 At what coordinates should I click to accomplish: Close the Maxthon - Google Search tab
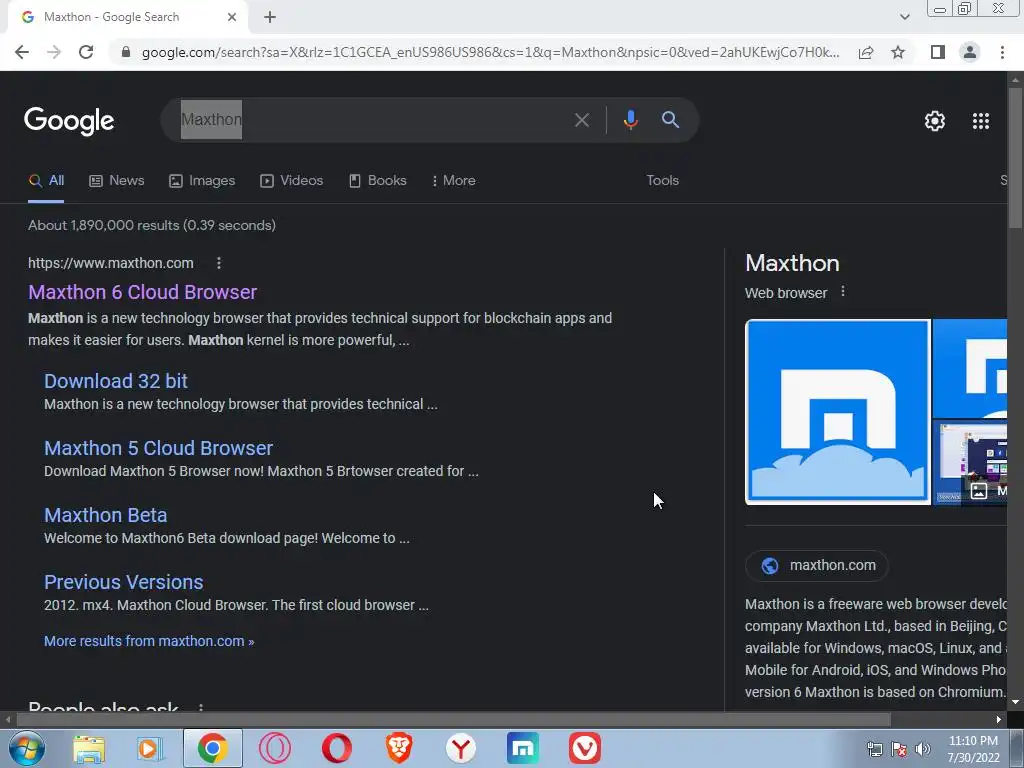click(x=232, y=17)
